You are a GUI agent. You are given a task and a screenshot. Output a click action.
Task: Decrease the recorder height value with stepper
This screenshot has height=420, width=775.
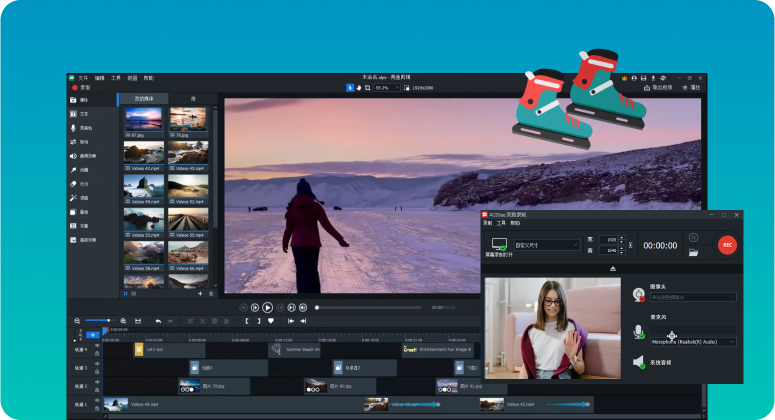pos(622,252)
